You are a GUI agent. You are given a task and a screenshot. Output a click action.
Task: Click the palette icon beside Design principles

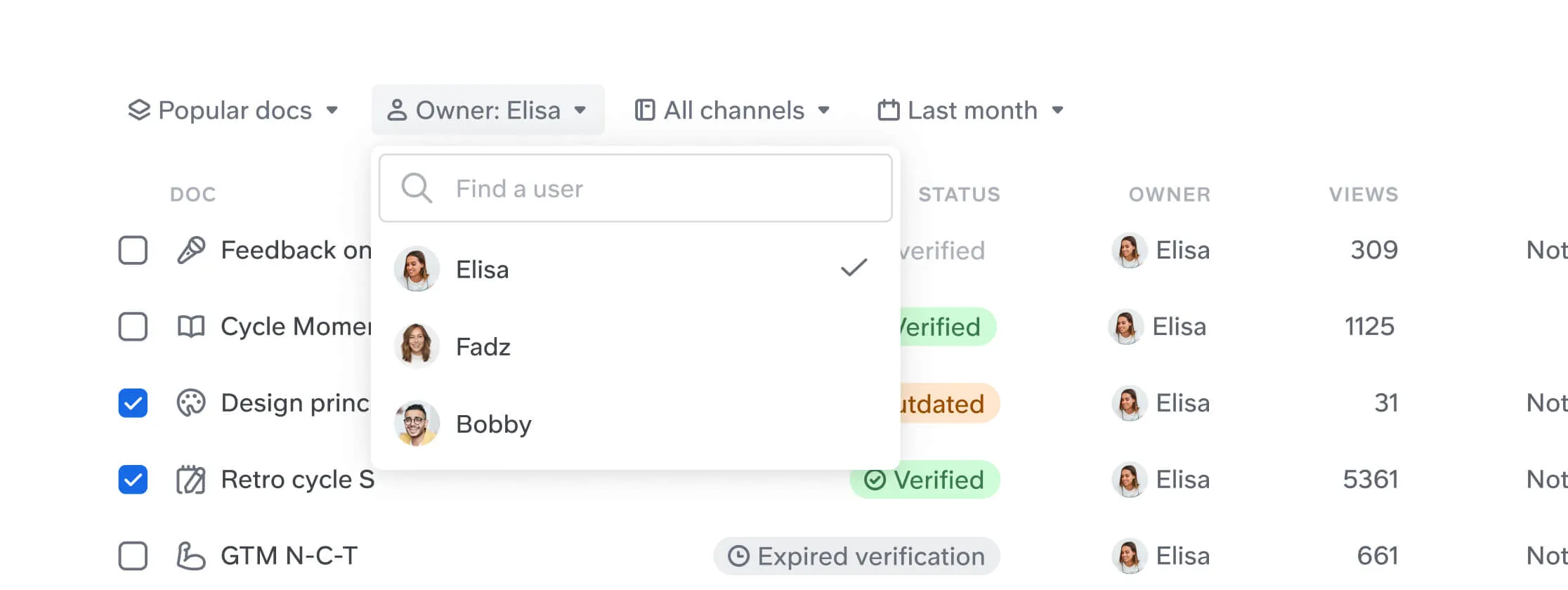191,403
